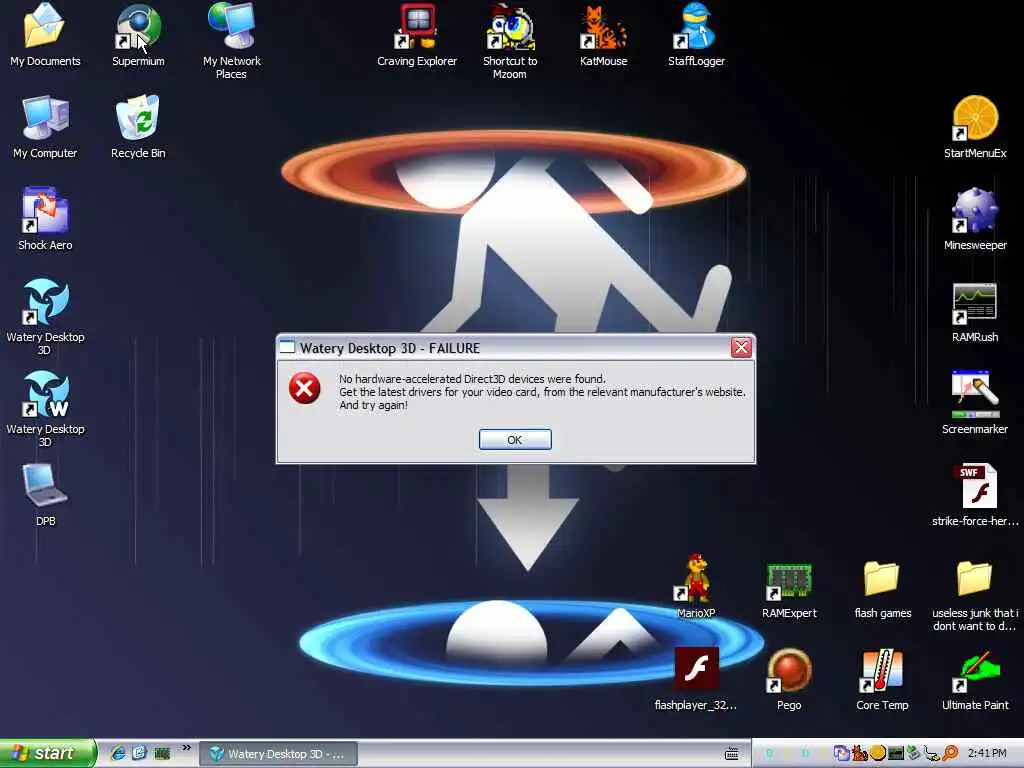Select the Supermium browser shortcut
Screen dimensions: 1024x768
pyautogui.click(x=138, y=35)
